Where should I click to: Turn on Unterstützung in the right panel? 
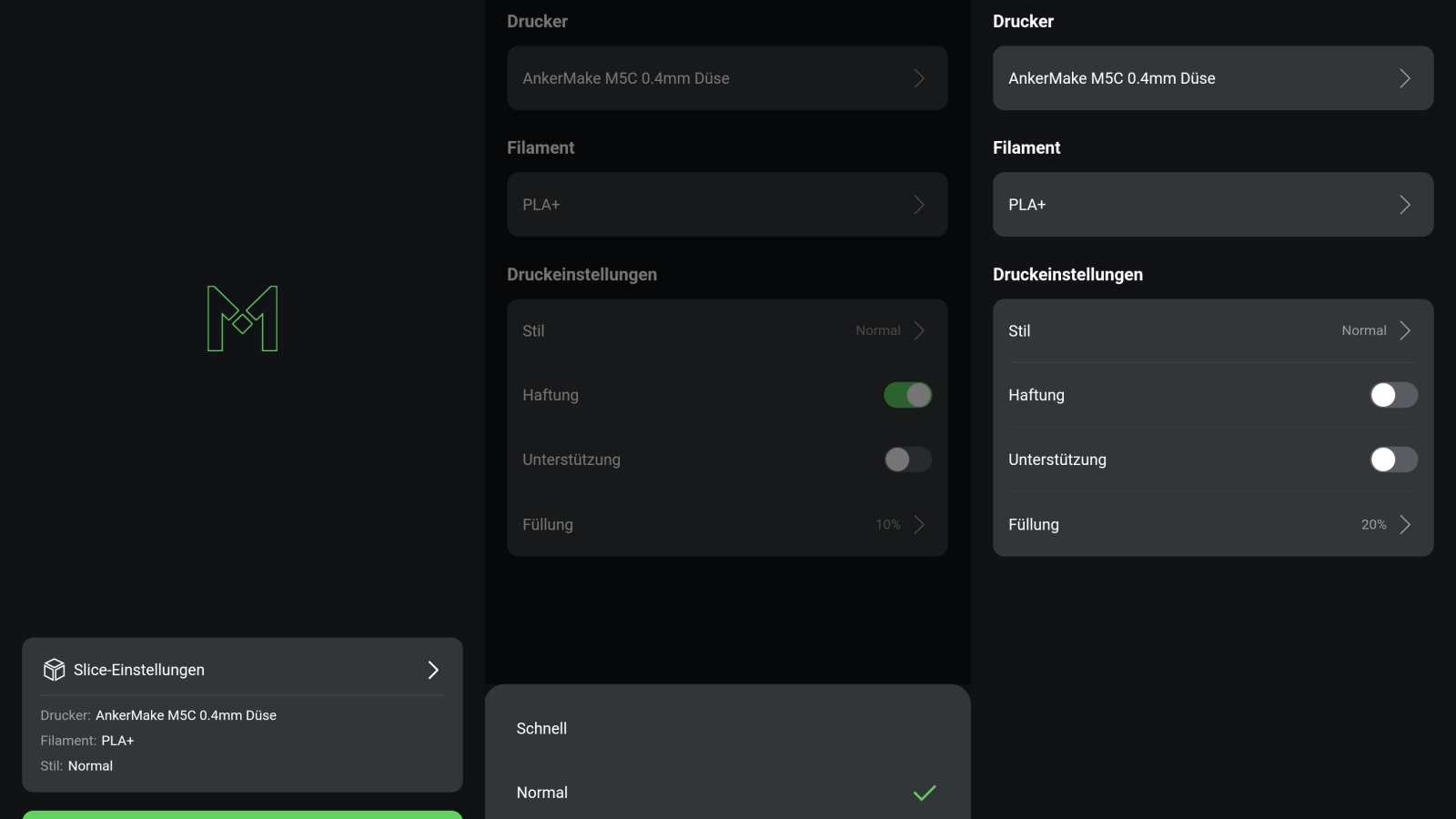coord(1393,460)
